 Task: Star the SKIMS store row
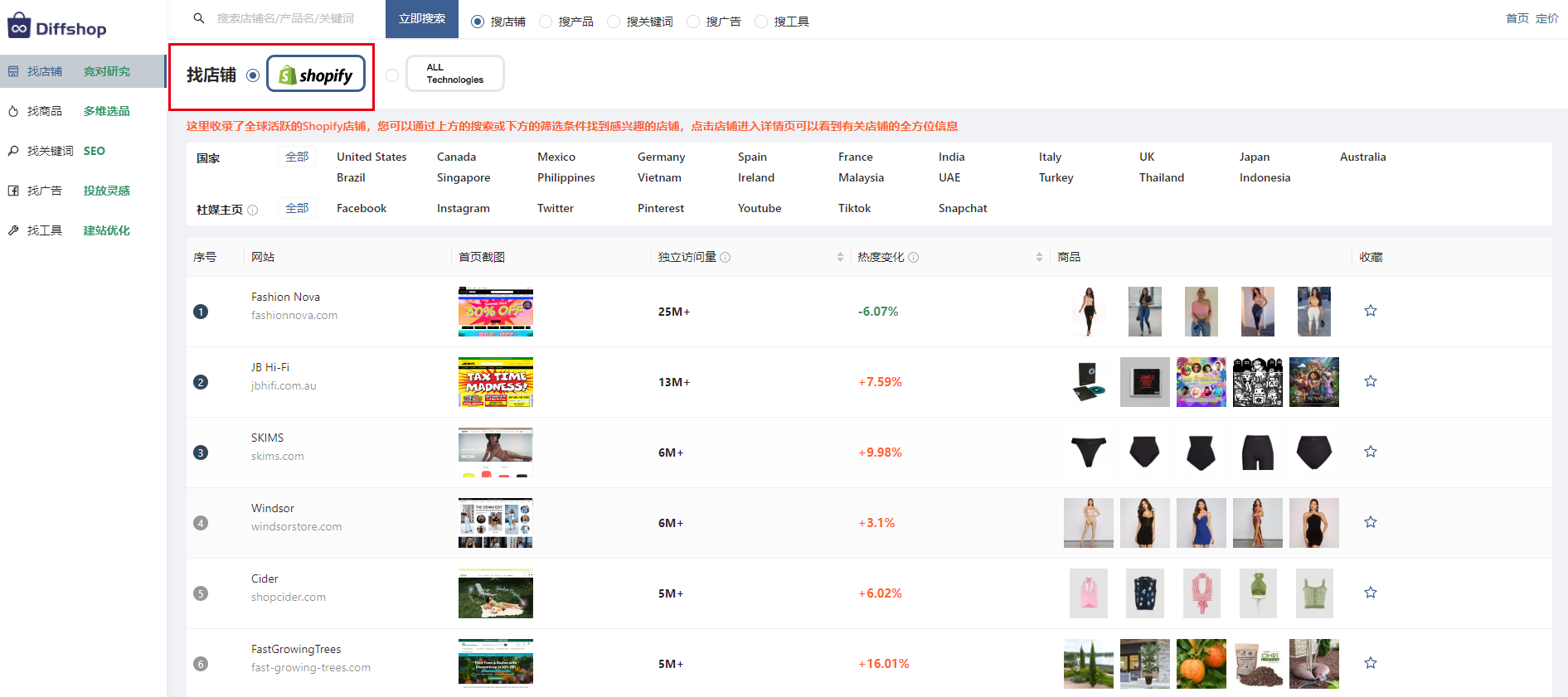click(1370, 452)
